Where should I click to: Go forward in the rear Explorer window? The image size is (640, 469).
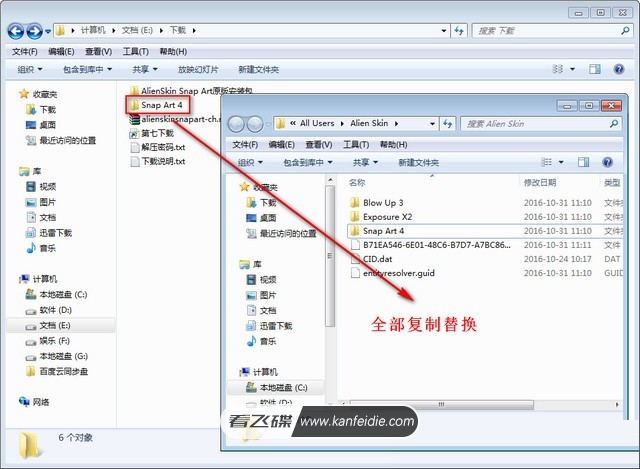[x=34, y=31]
